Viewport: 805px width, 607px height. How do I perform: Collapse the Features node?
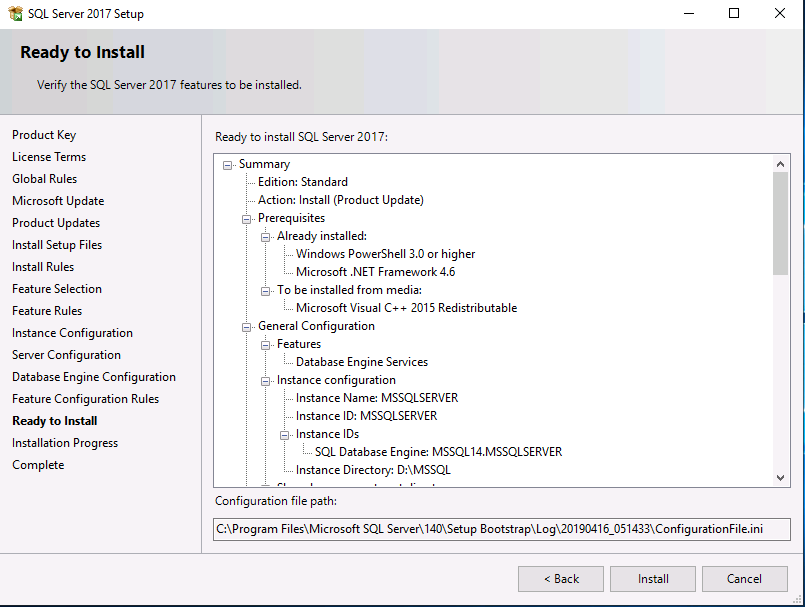coord(265,345)
